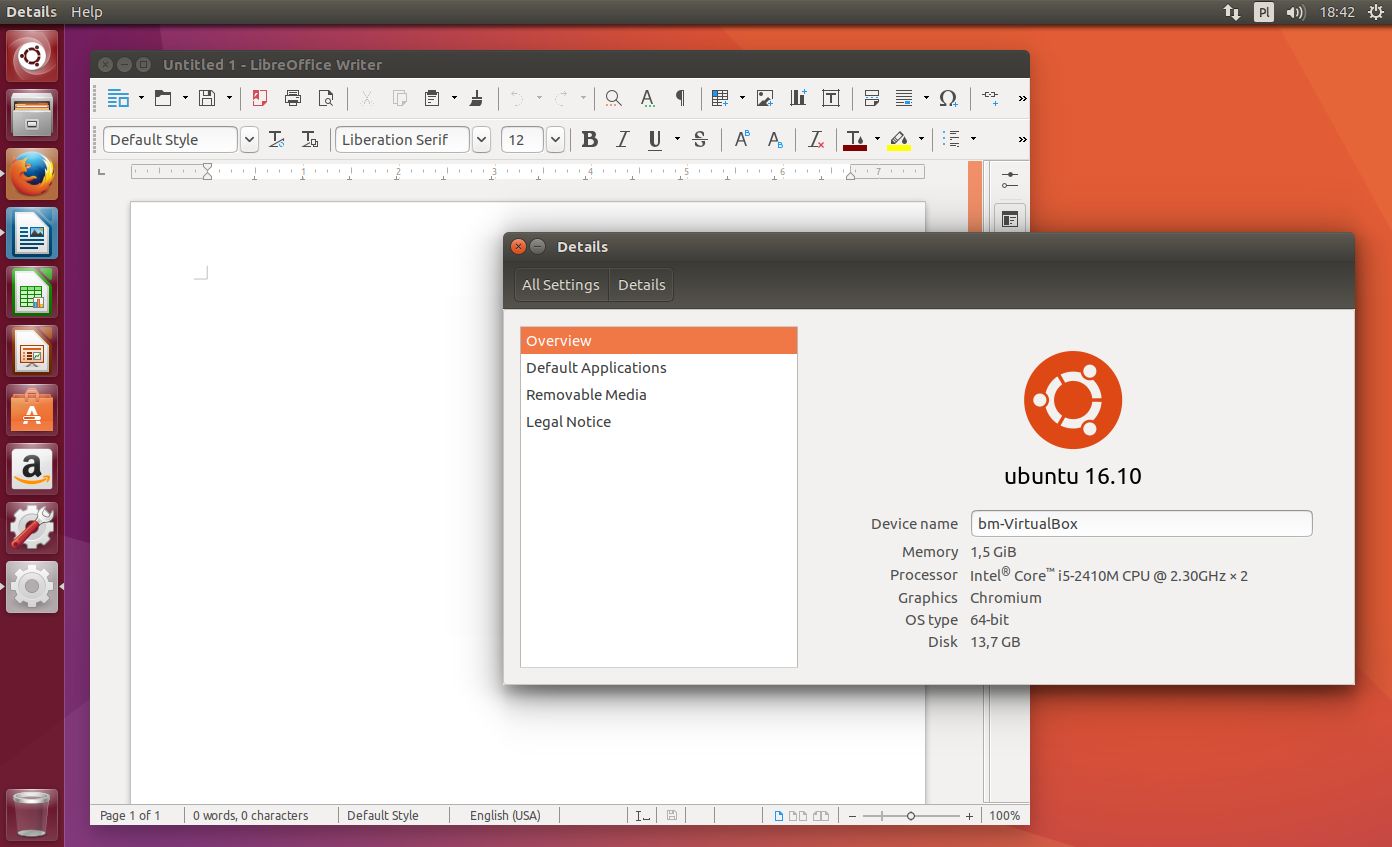Click the Device name text field
This screenshot has width=1392, height=847.
(1140, 524)
